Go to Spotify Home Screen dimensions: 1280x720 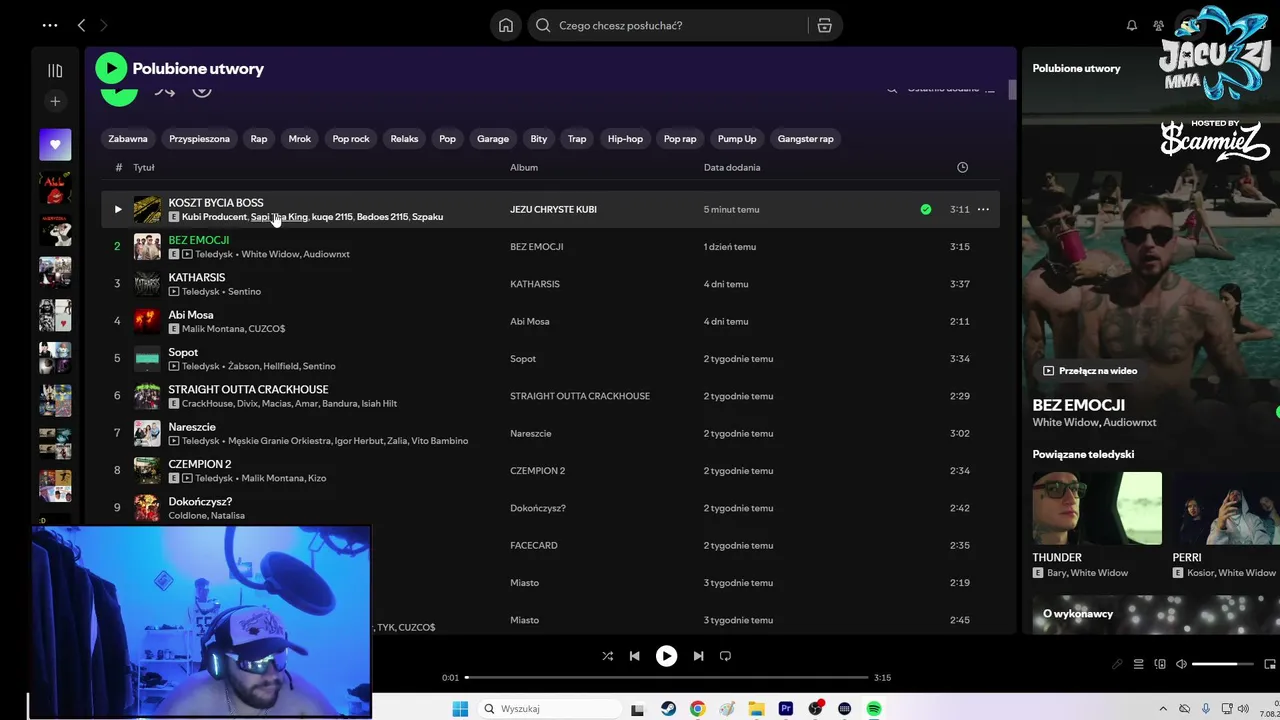506,26
